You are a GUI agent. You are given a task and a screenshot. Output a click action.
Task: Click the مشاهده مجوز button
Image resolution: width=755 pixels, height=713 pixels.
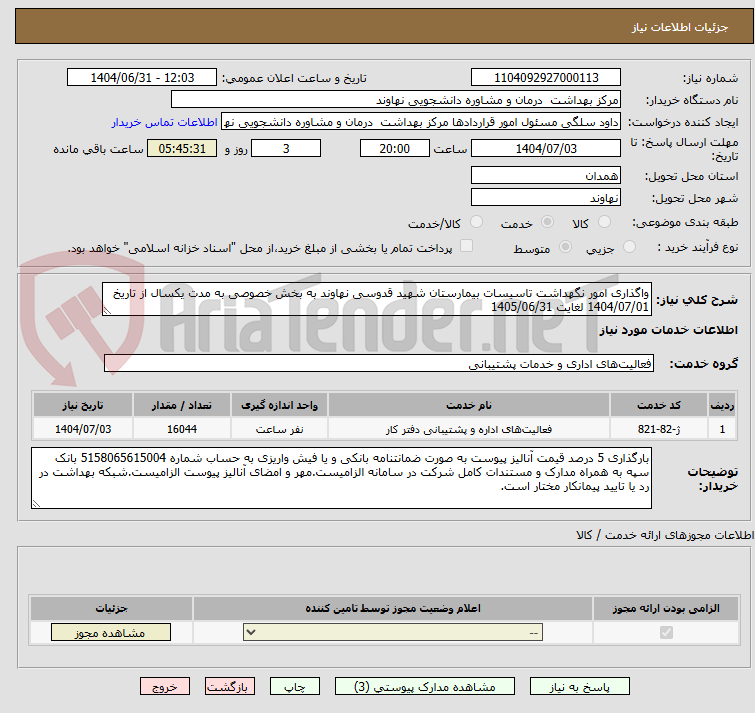[x=111, y=633]
